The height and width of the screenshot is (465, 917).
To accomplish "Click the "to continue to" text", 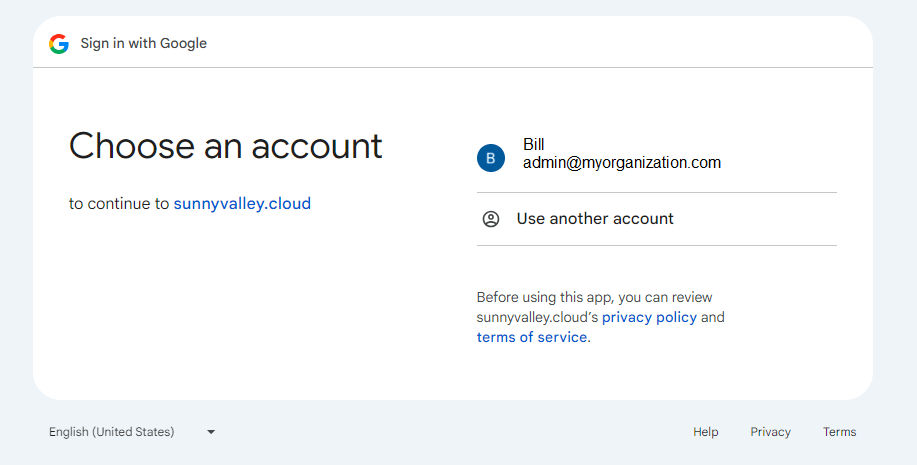I will pyautogui.click(x=119, y=204).
